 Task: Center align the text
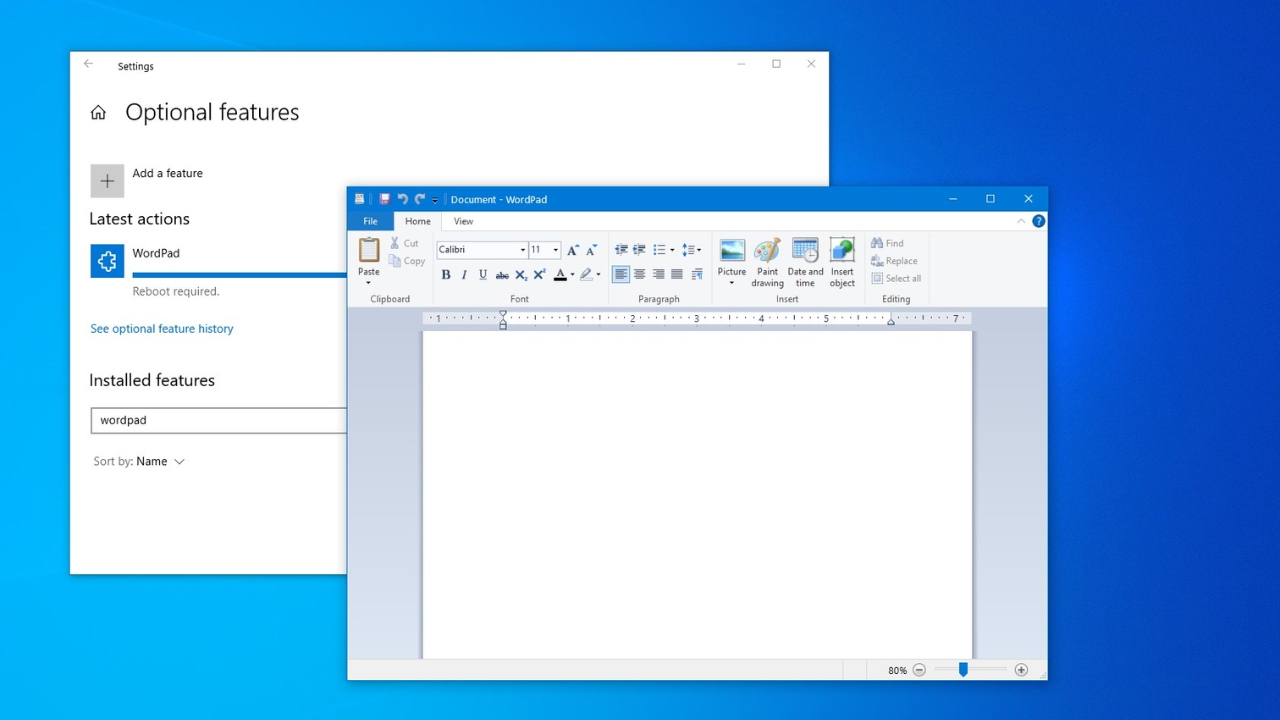(639, 274)
